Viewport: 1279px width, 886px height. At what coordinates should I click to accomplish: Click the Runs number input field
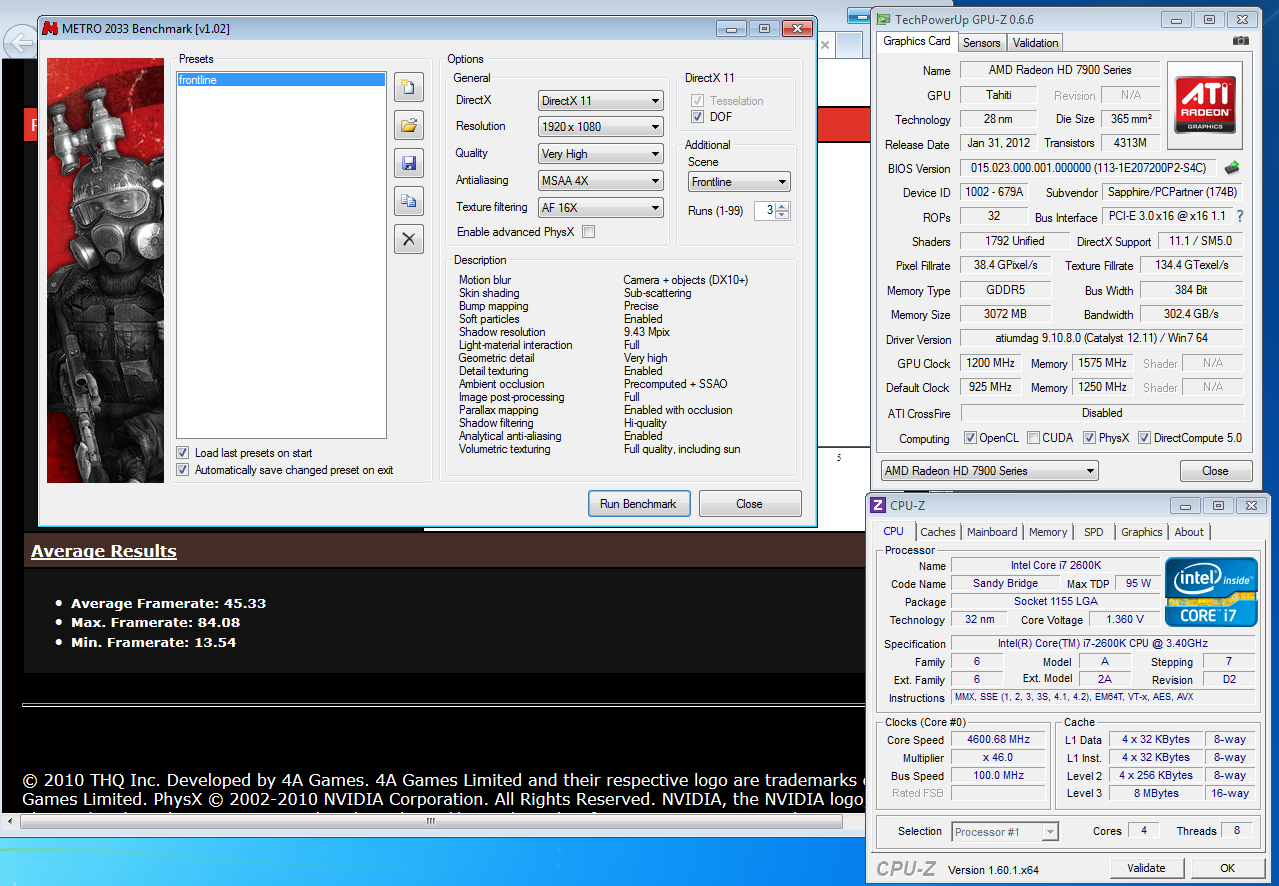click(764, 211)
